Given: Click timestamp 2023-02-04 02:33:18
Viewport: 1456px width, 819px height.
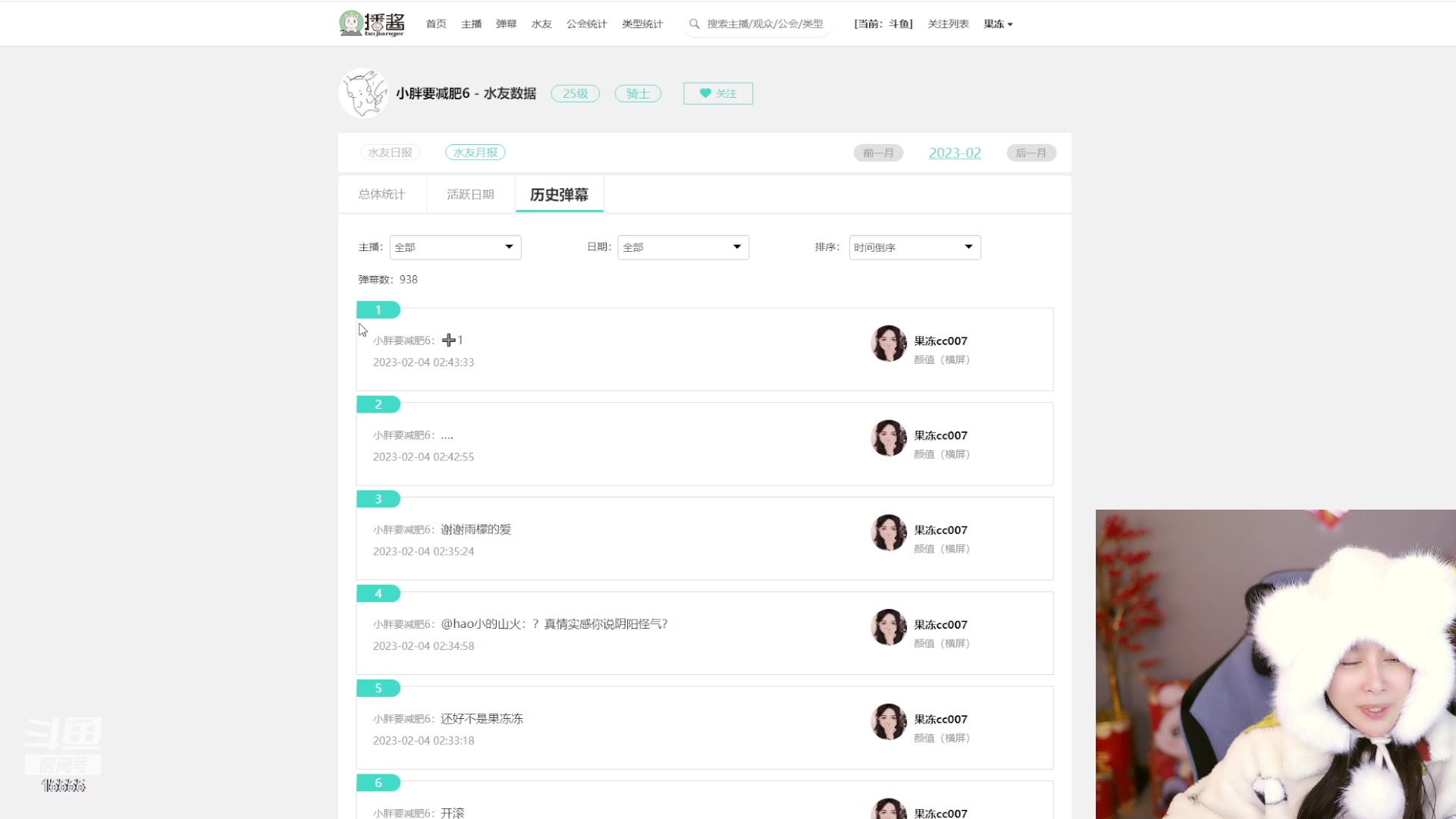Looking at the screenshot, I should [423, 741].
